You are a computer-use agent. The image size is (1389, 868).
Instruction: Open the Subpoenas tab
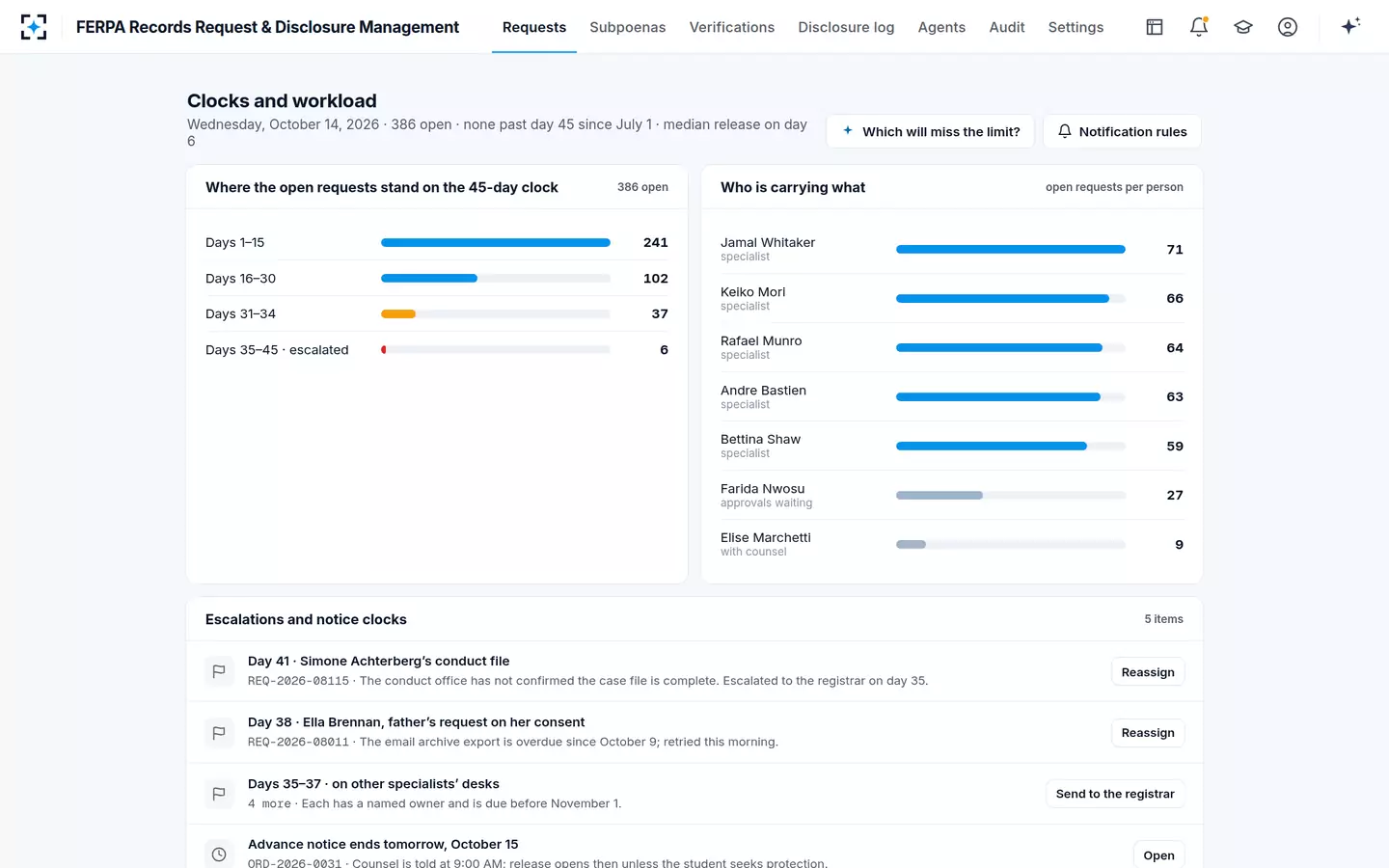[x=628, y=27]
